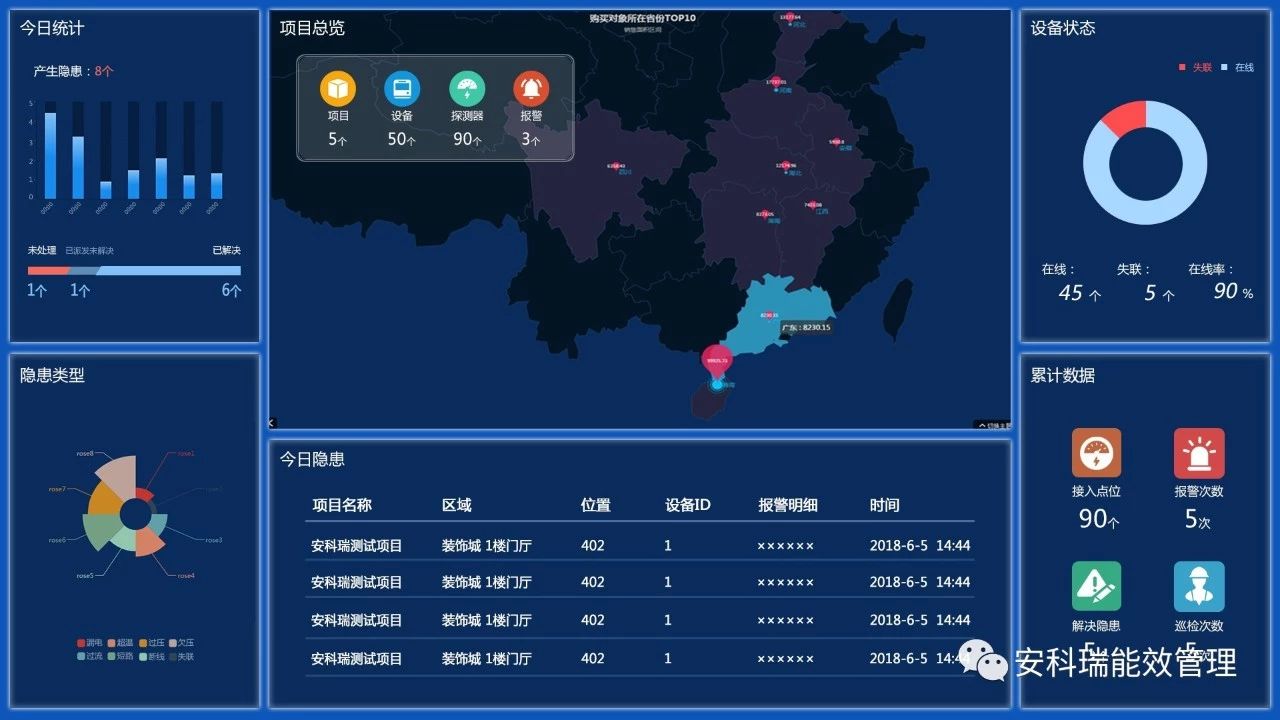
Task: Open the 巡检次数 worker icon
Action: [1199, 586]
